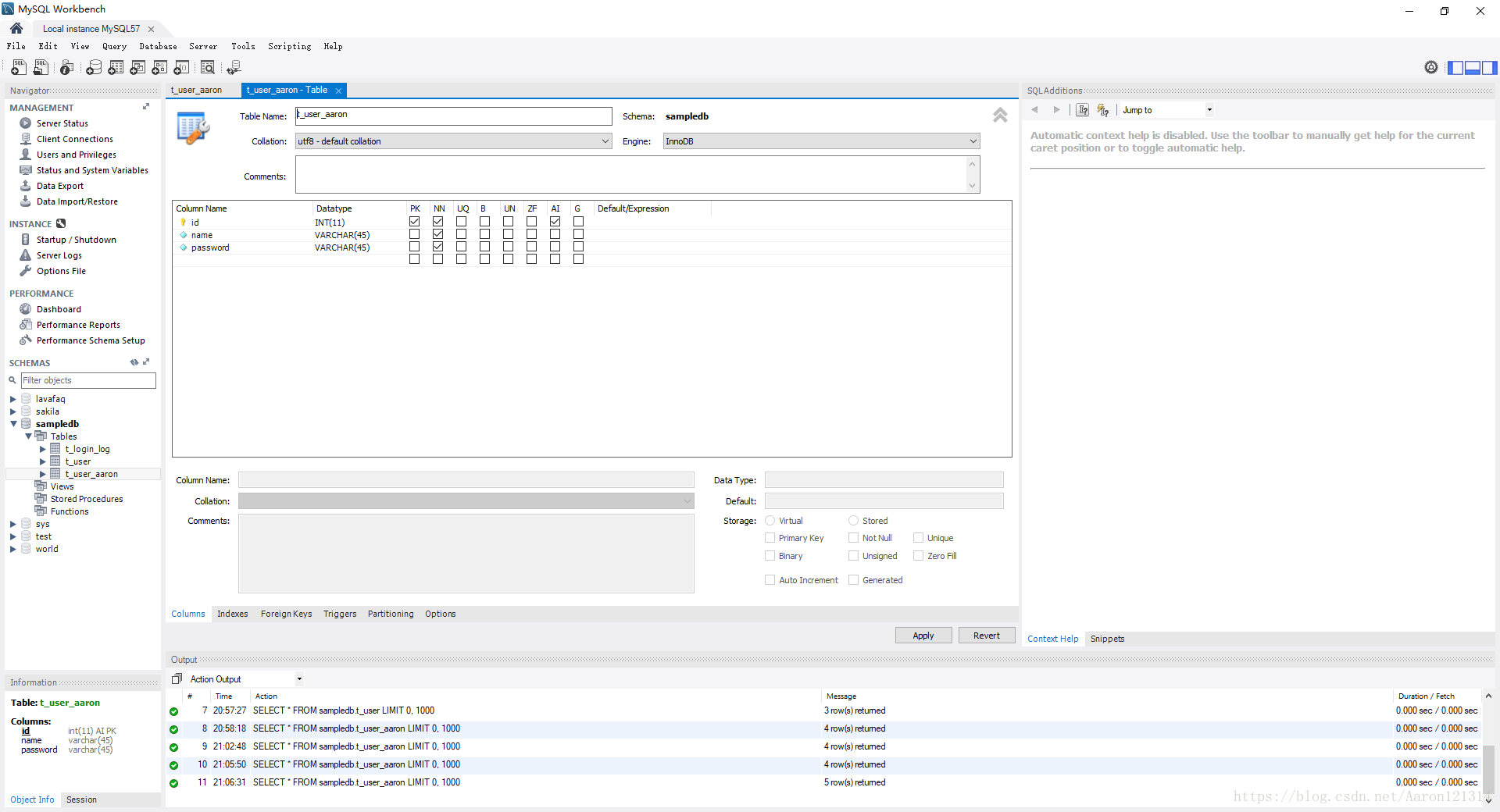Click the Filter objects search field
The height and width of the screenshot is (812, 1500).
point(88,380)
